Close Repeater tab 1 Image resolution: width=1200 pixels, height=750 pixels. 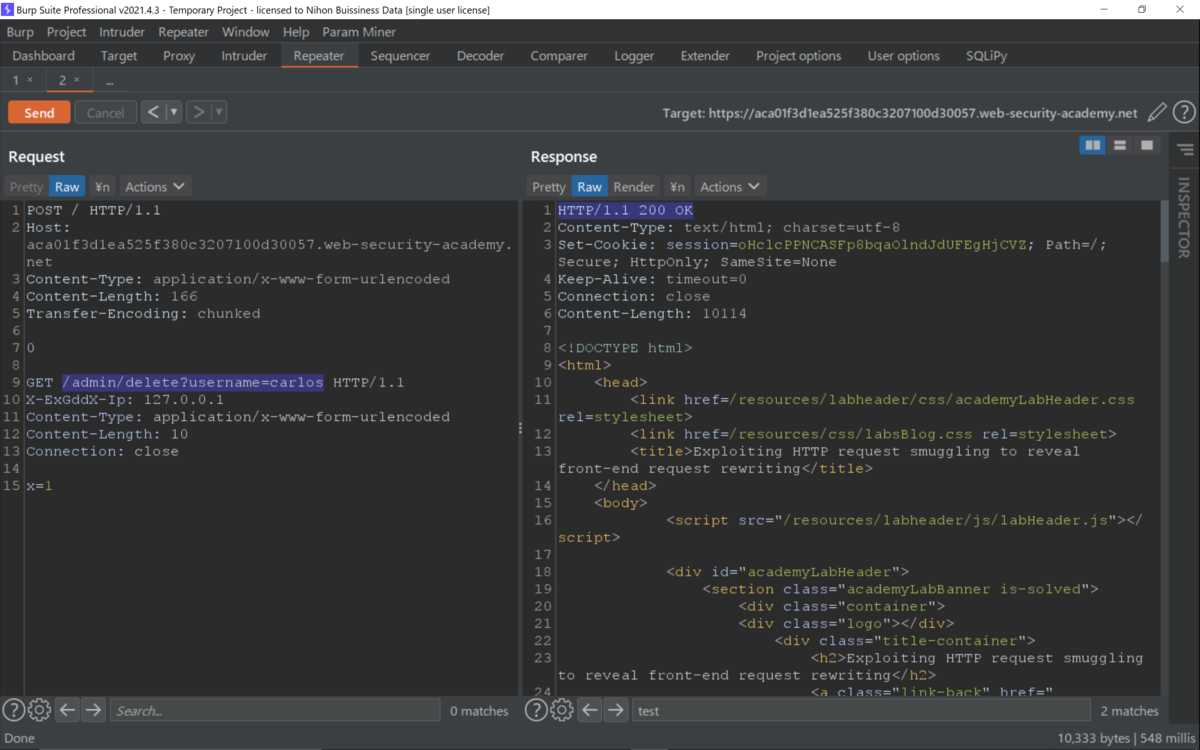30,80
